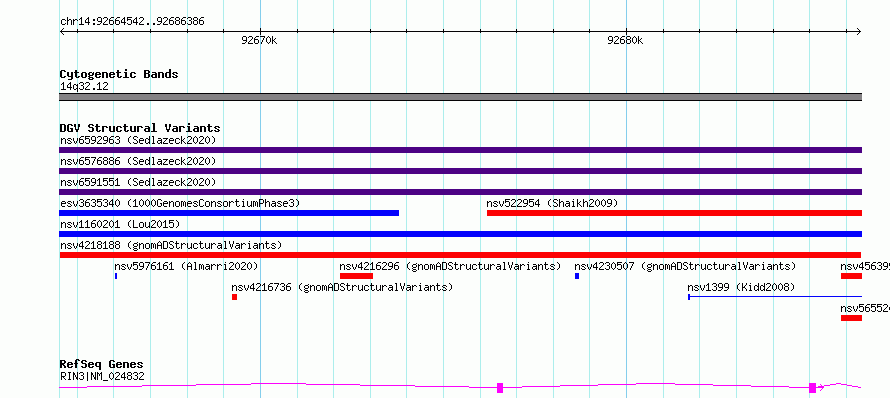
Task: Select the 14q32.12 band label
Action: pyautogui.click(x=84, y=87)
